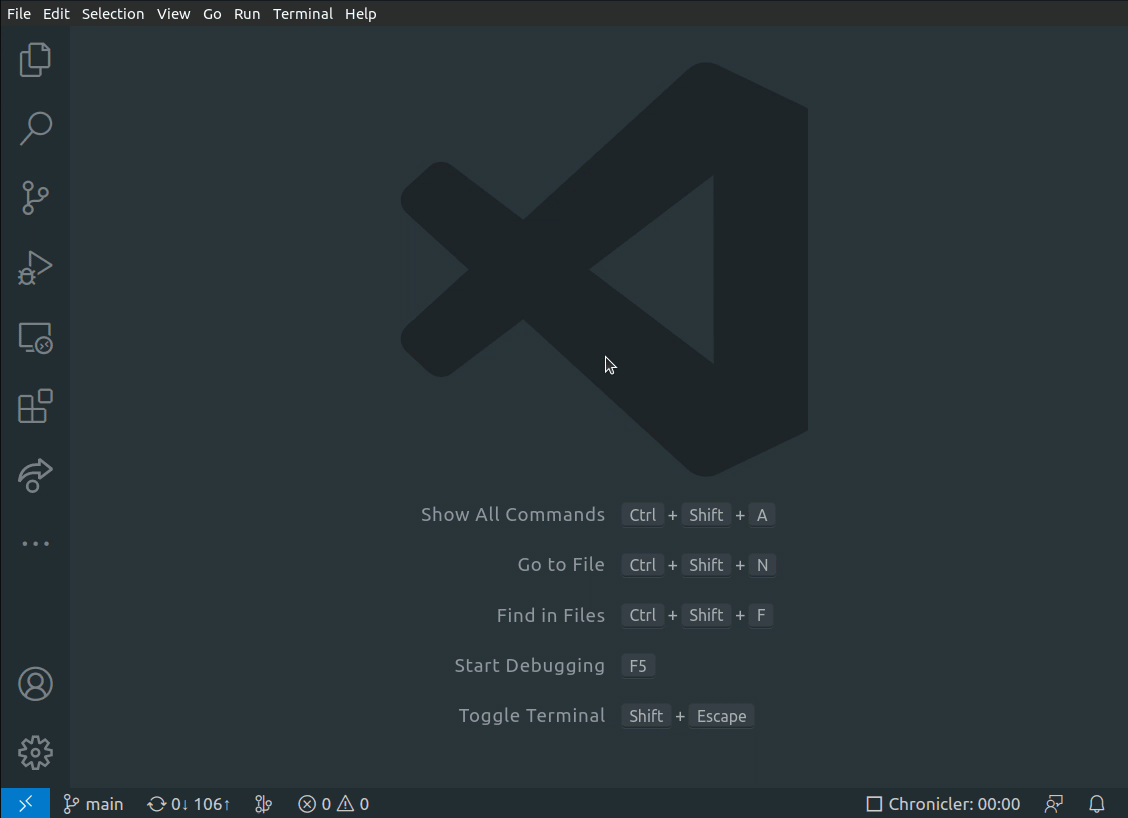
Task: Start recording with Chronicler: 00:00
Action: click(x=943, y=804)
